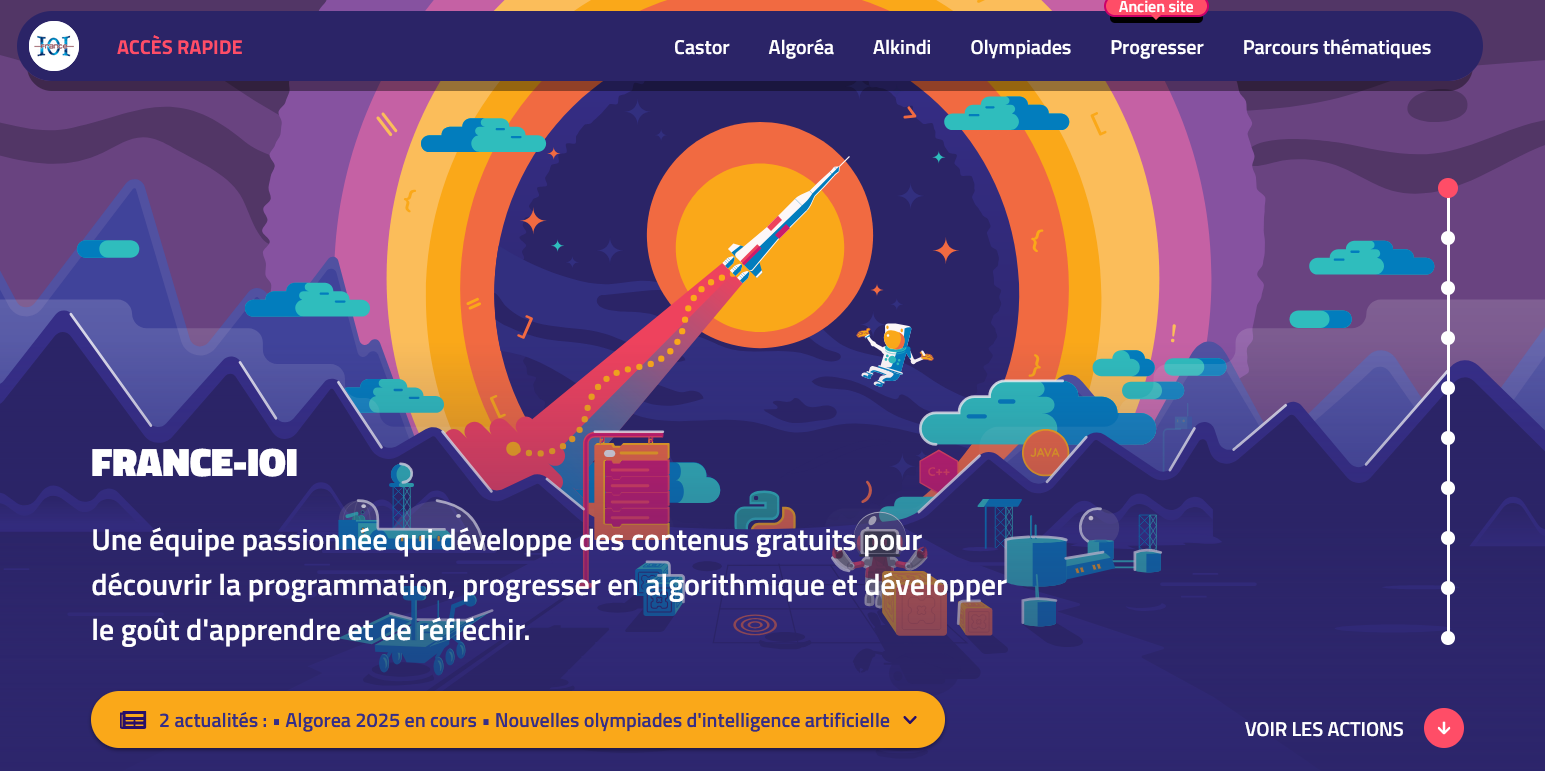Select the first pink section dot
Image resolution: width=1545 pixels, height=771 pixels.
pyautogui.click(x=1448, y=188)
